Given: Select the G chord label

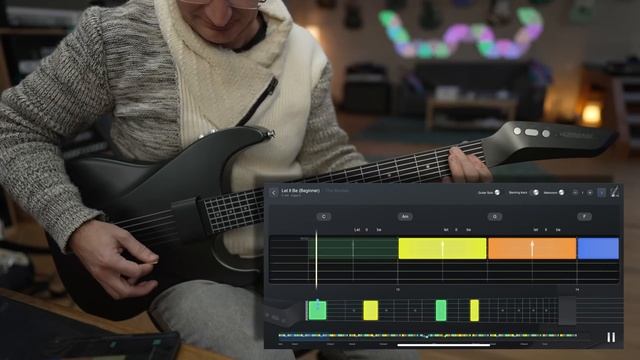Looking at the screenshot, I should click(x=495, y=217).
